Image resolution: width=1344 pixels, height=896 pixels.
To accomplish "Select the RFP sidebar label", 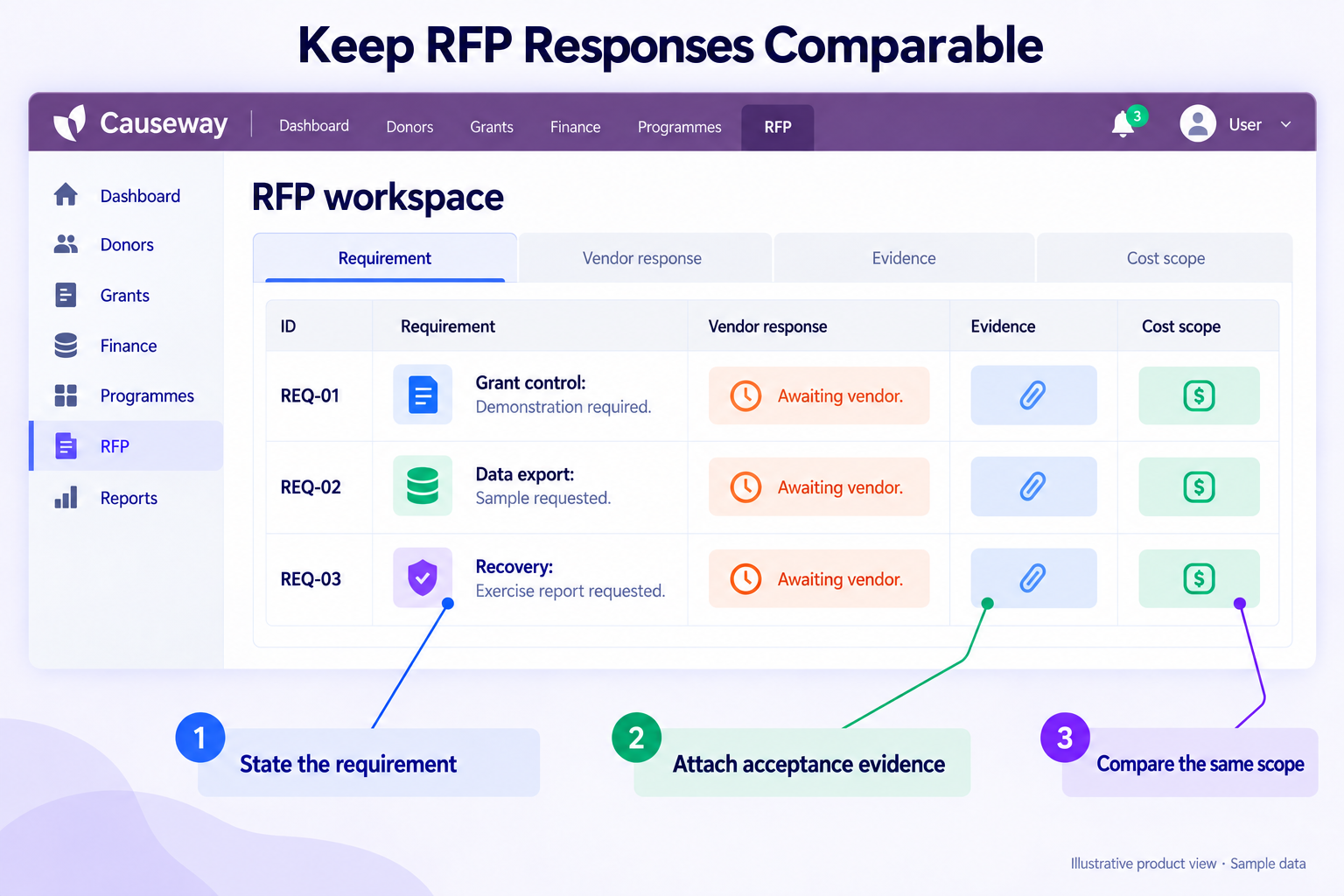I will pos(115,446).
